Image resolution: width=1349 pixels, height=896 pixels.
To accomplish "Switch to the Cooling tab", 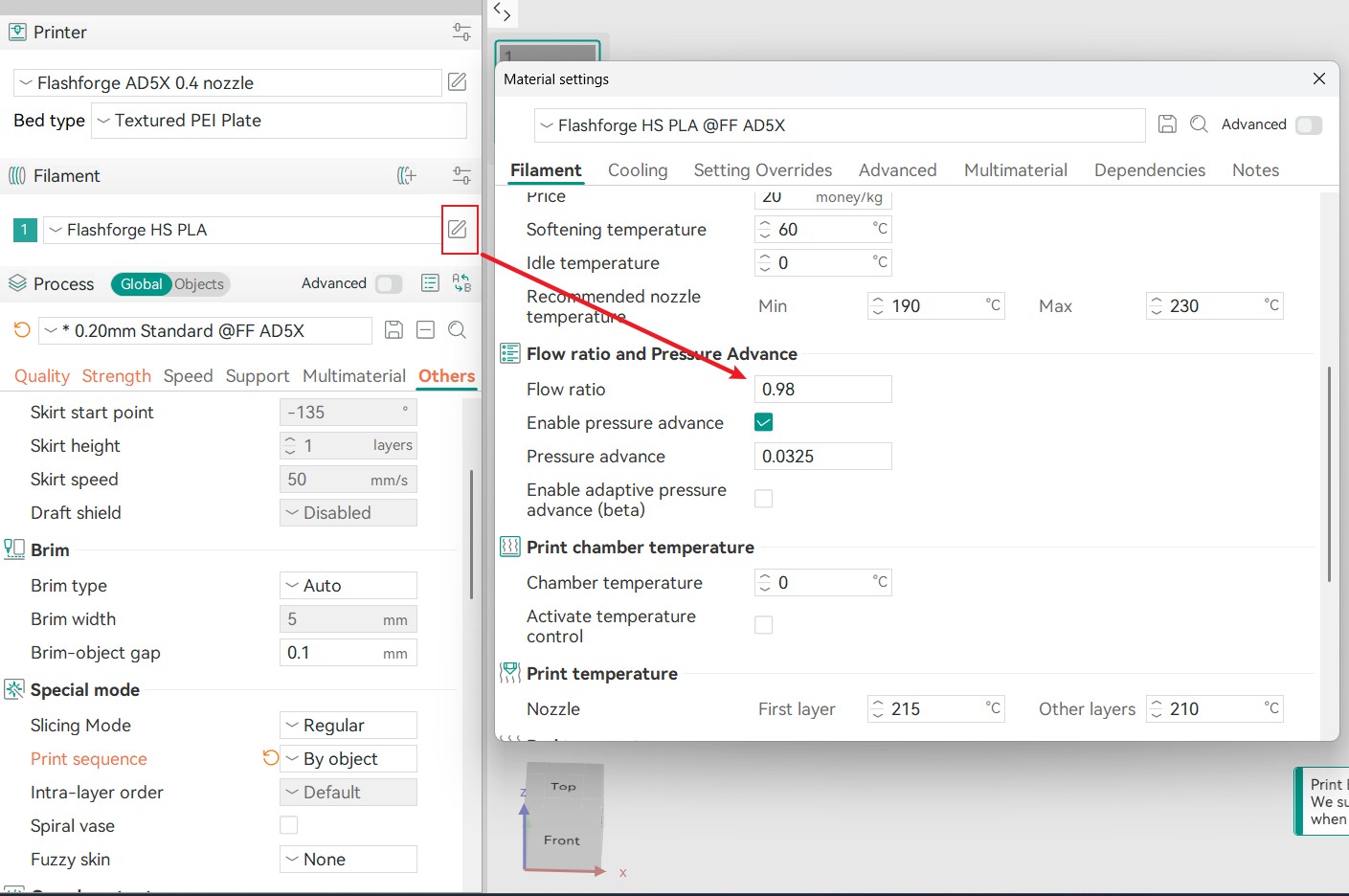I will (638, 170).
